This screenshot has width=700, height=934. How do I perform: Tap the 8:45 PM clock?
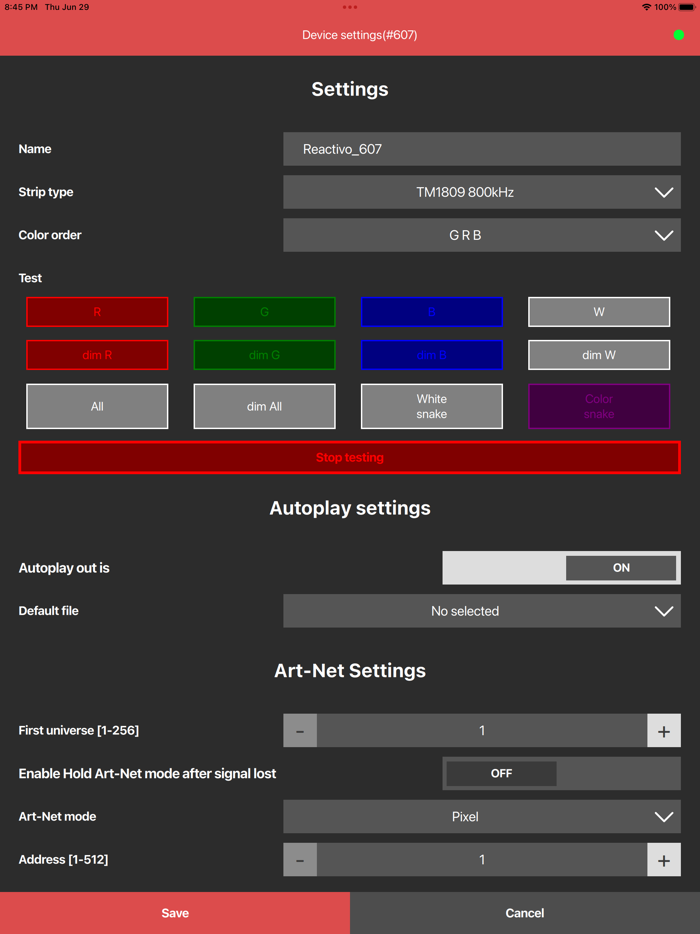[21, 7]
